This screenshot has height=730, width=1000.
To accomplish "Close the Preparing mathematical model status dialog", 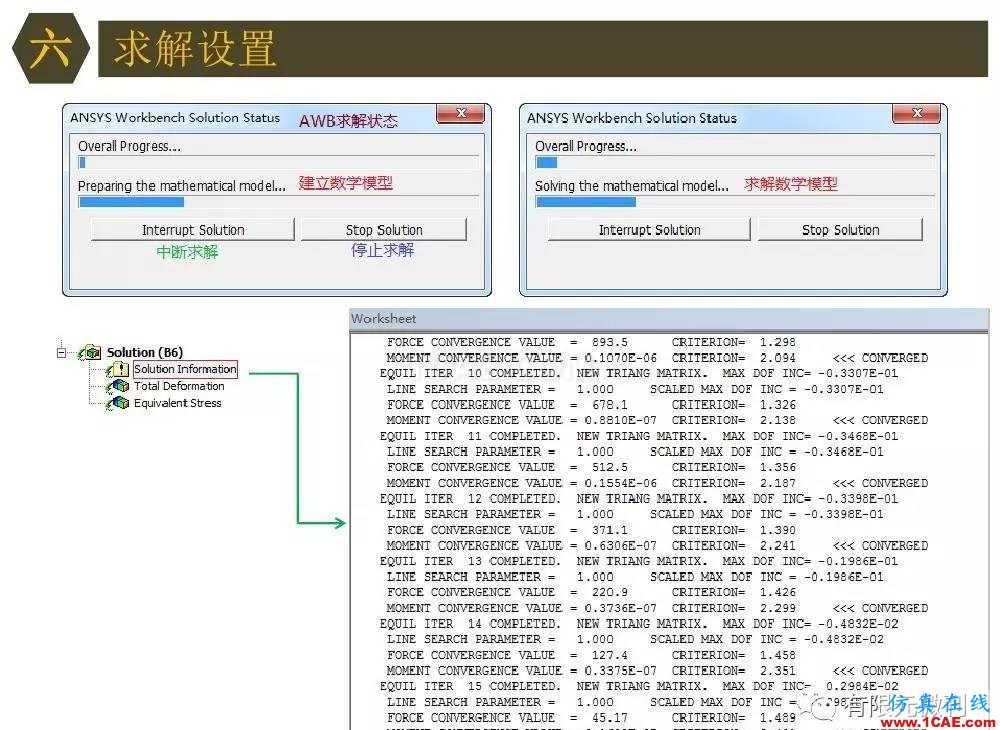I will click(460, 113).
